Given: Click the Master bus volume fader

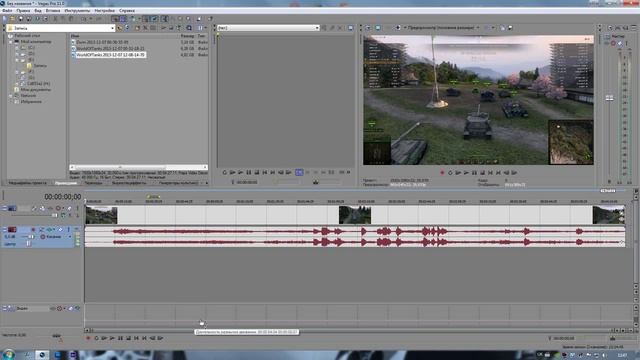Looking at the screenshot, I should click(x=609, y=98).
